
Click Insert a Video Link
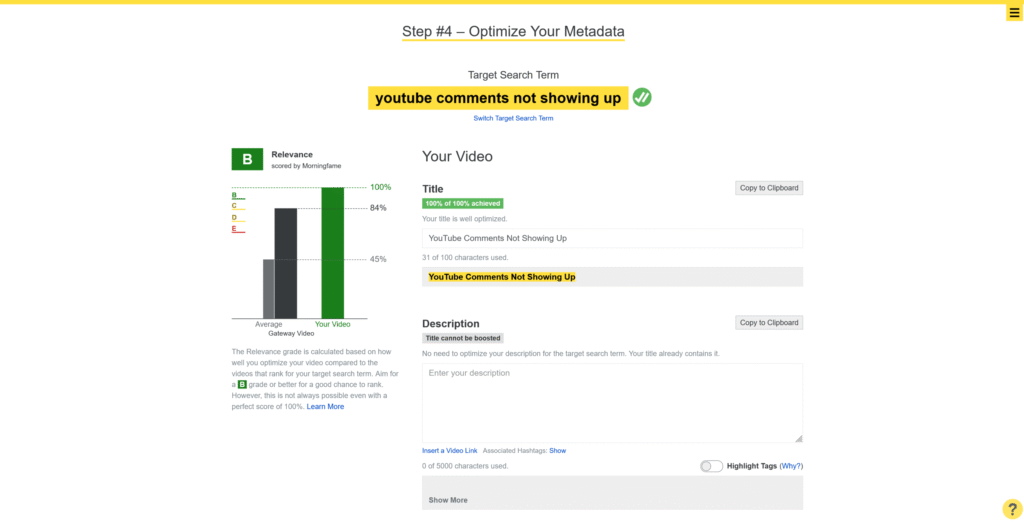point(449,451)
